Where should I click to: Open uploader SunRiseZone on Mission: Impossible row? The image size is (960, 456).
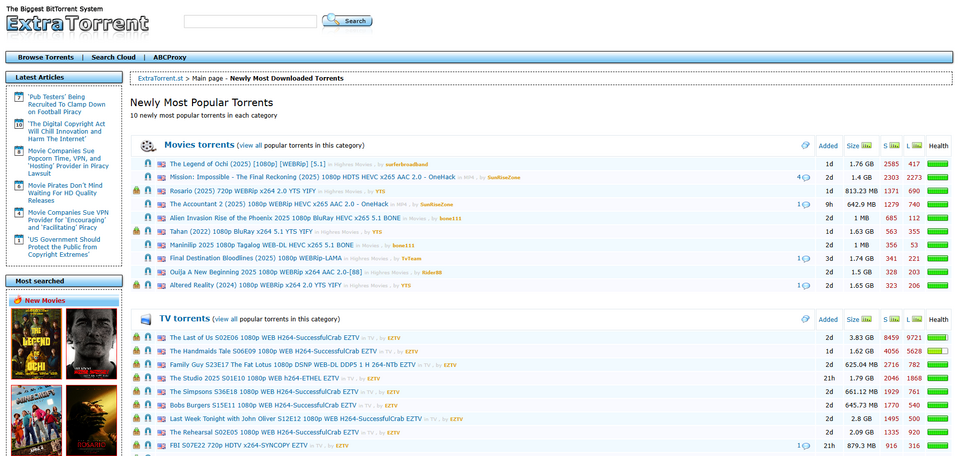click(x=504, y=178)
